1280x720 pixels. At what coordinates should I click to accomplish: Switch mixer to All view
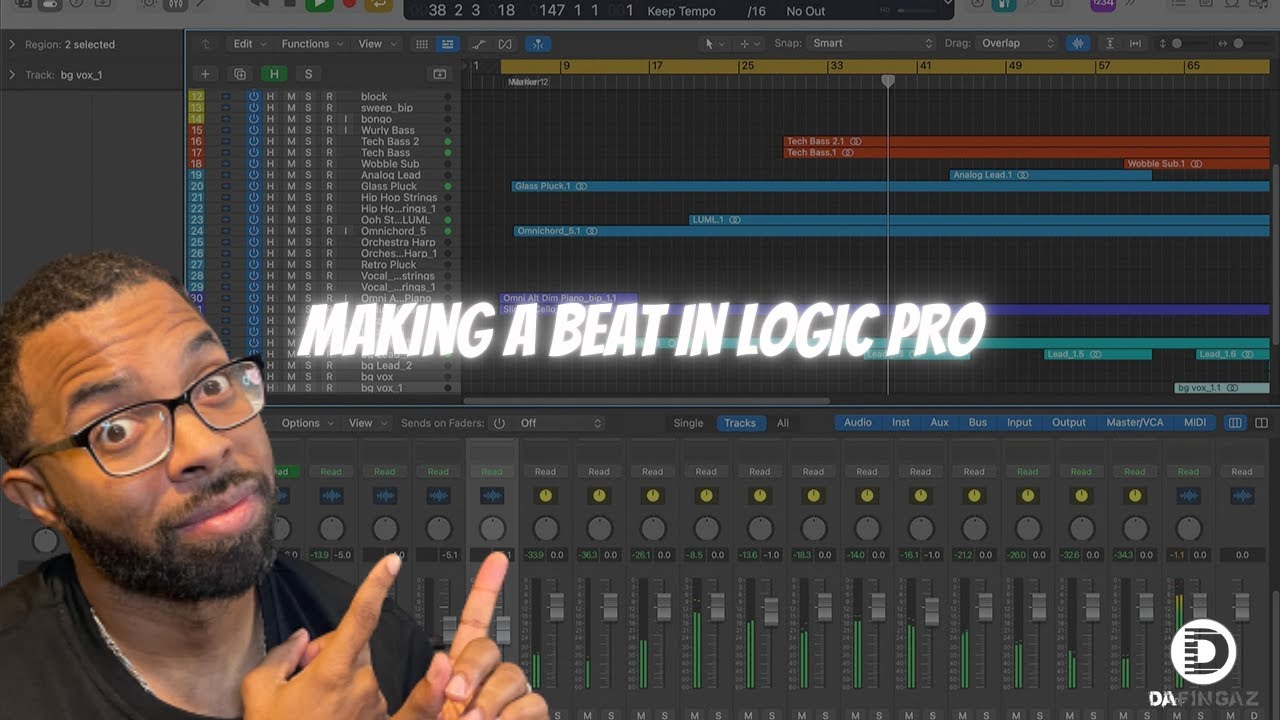point(783,423)
